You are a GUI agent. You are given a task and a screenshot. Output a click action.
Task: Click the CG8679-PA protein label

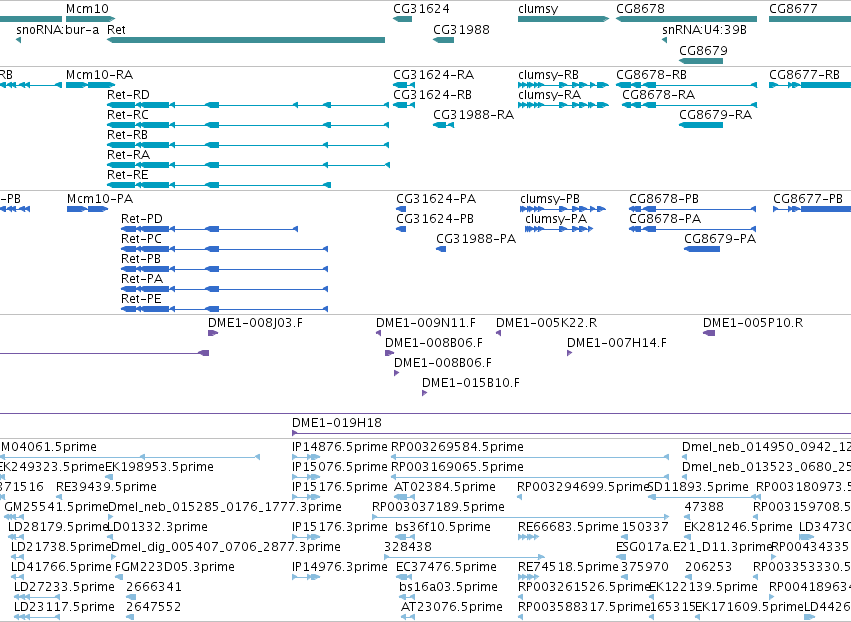pyautogui.click(x=720, y=239)
